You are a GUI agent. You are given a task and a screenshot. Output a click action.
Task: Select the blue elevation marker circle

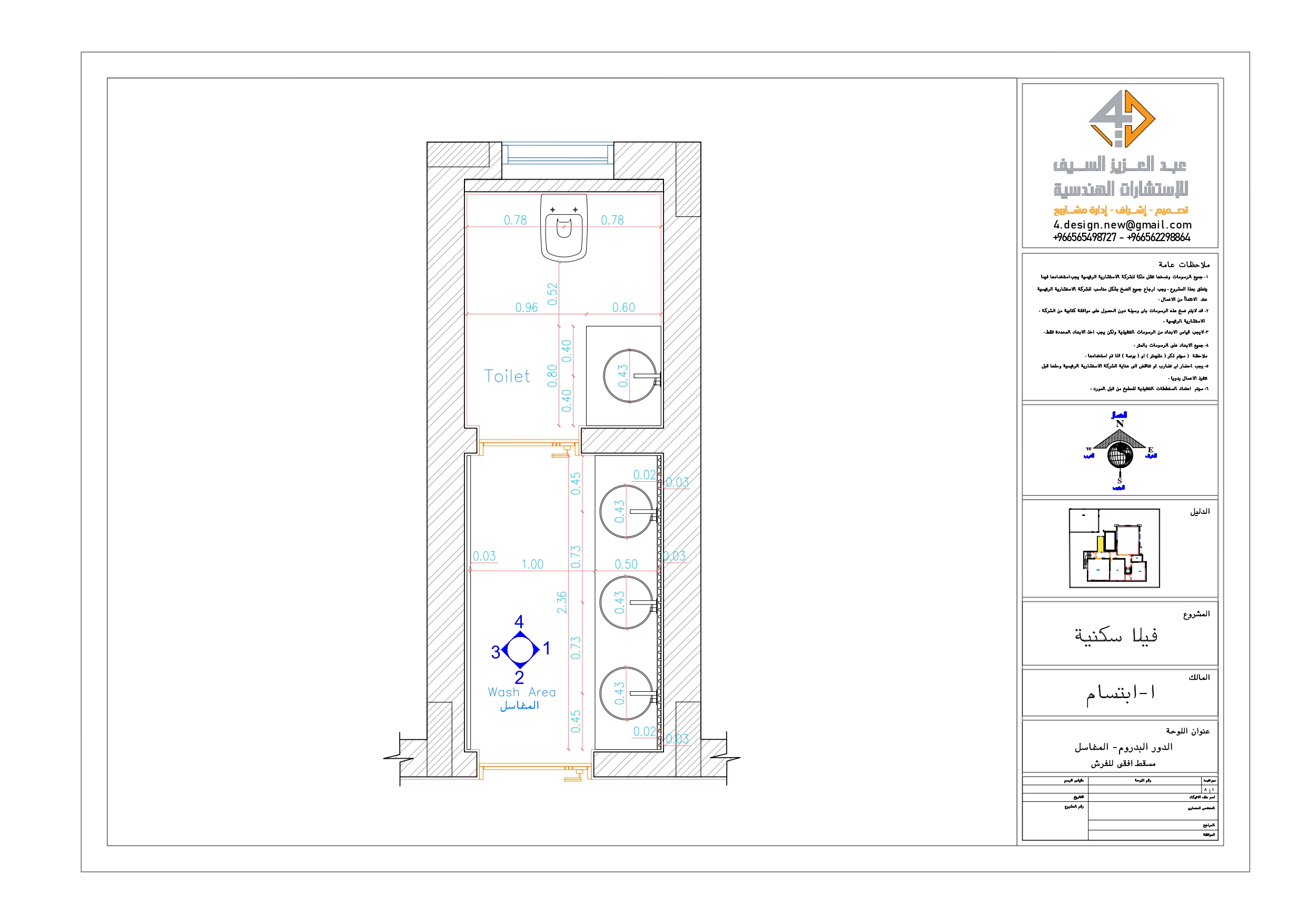click(520, 649)
